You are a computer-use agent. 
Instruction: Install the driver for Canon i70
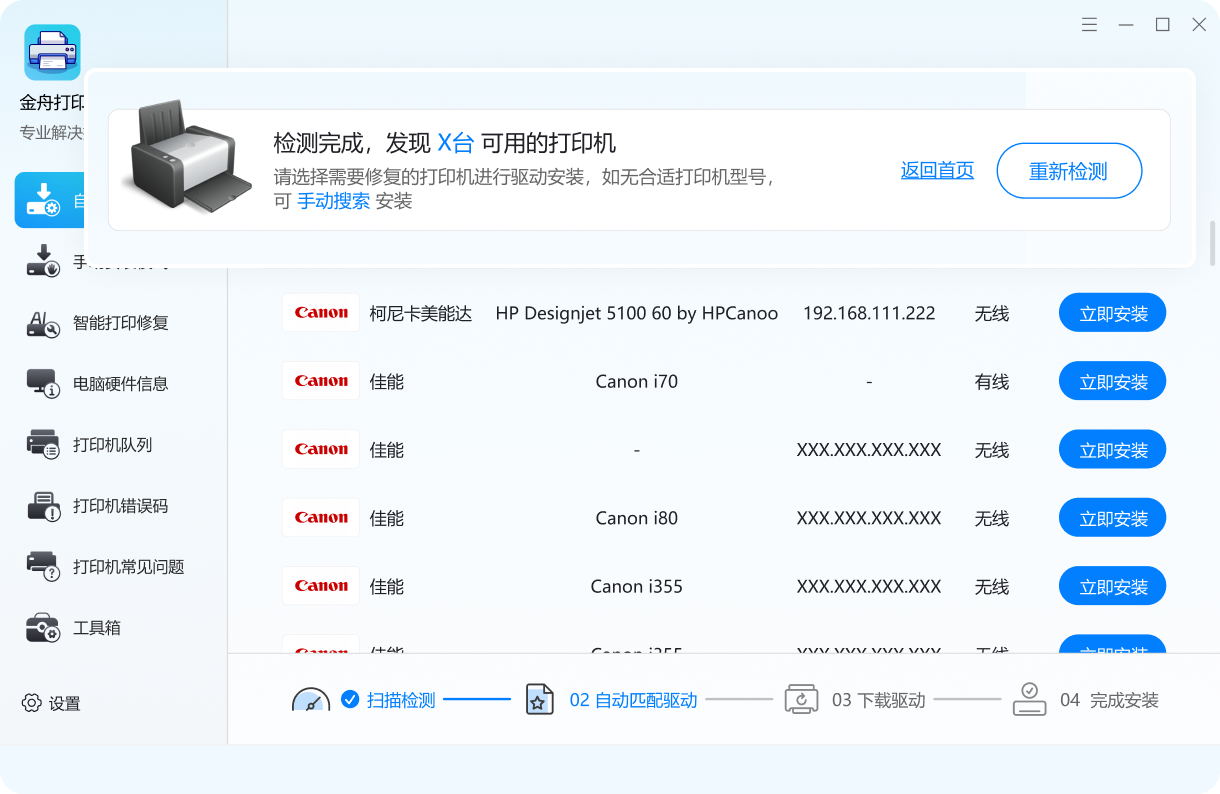pos(1112,380)
